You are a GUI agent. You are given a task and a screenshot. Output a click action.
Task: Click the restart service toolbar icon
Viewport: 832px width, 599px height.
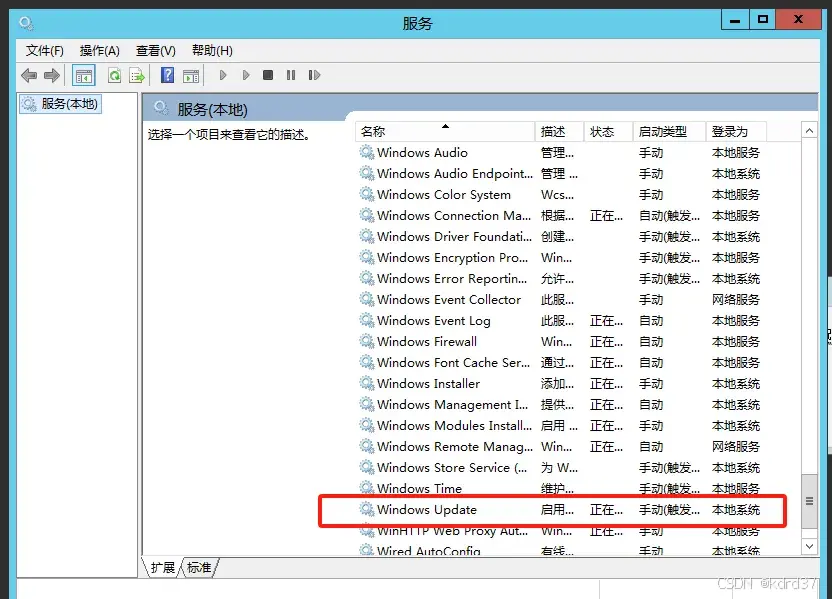[x=314, y=75]
